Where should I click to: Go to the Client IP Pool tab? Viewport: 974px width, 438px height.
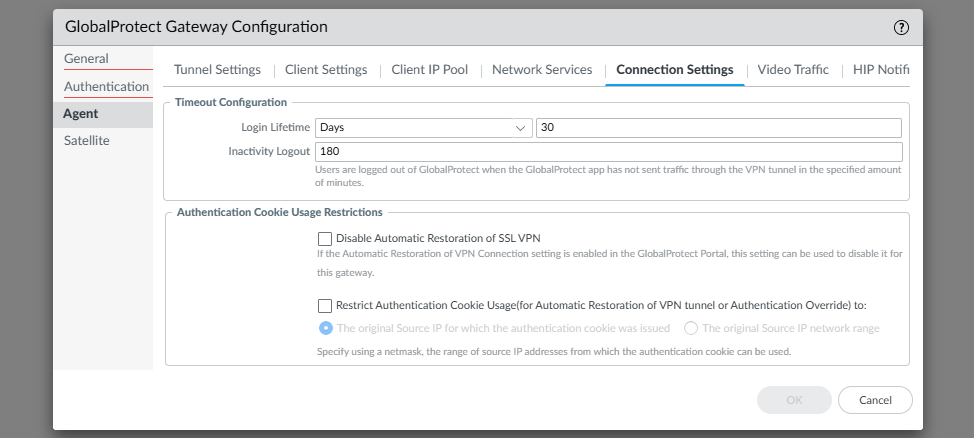tap(429, 70)
